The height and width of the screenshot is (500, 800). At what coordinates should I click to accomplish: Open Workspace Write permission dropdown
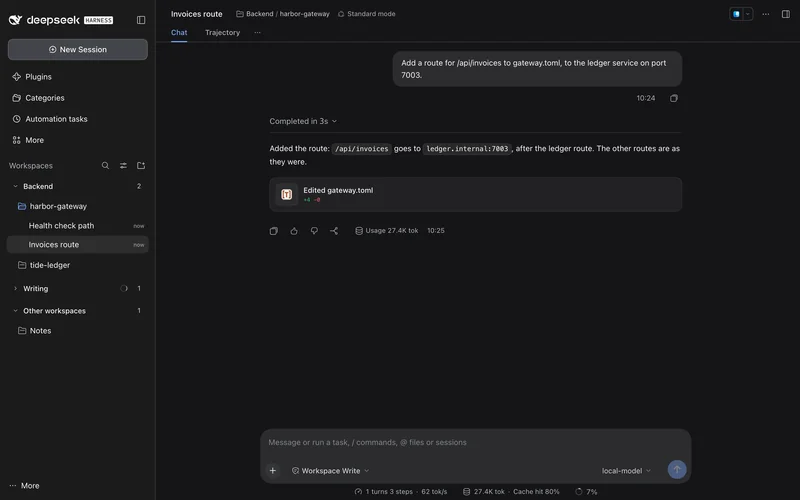pyautogui.click(x=331, y=470)
